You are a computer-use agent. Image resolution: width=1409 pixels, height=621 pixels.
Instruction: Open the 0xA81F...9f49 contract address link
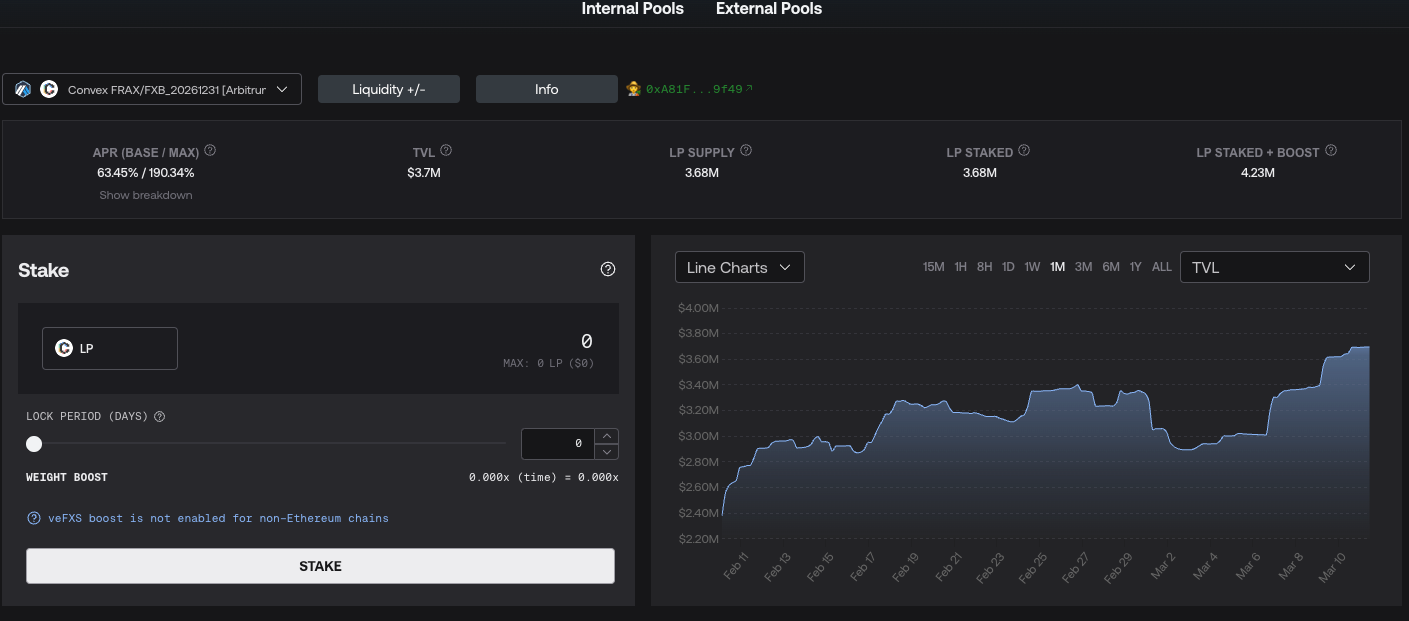[697, 89]
